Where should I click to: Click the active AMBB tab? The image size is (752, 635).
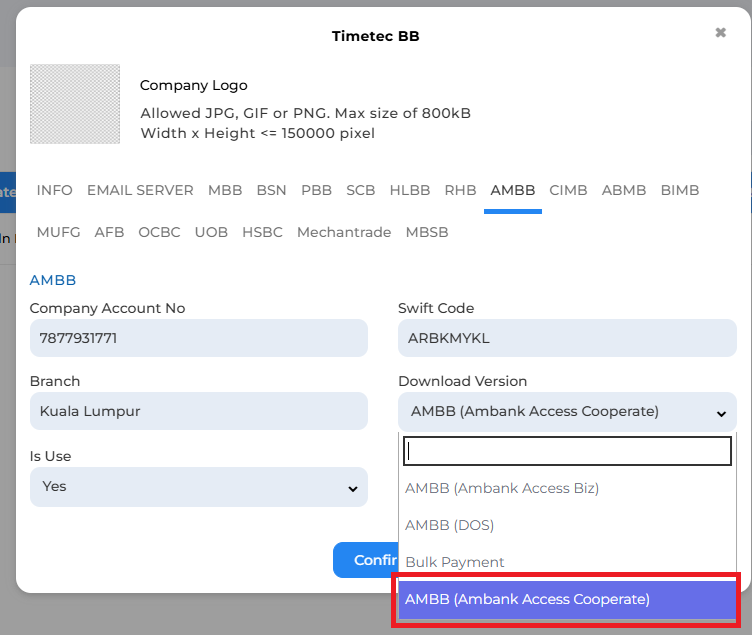[513, 190]
